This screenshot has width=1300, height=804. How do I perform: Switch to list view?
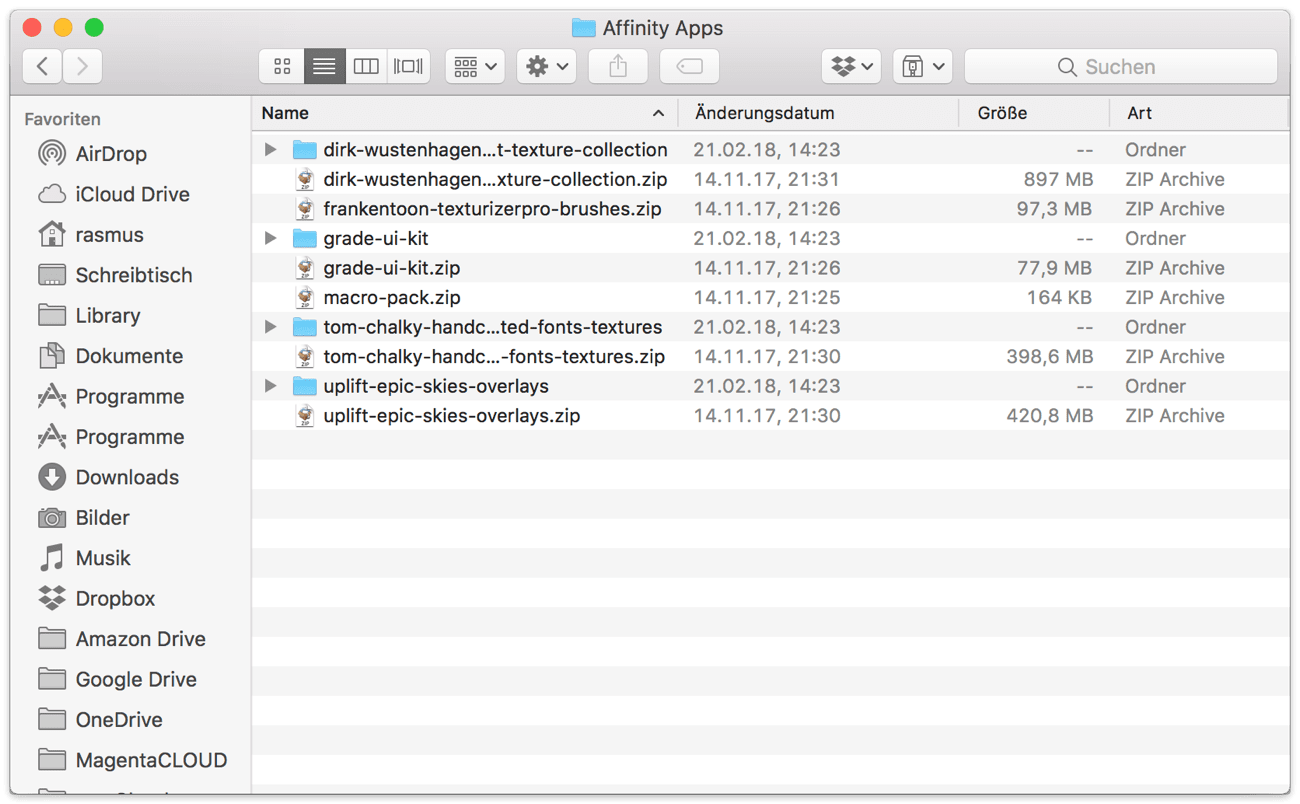[x=324, y=66]
